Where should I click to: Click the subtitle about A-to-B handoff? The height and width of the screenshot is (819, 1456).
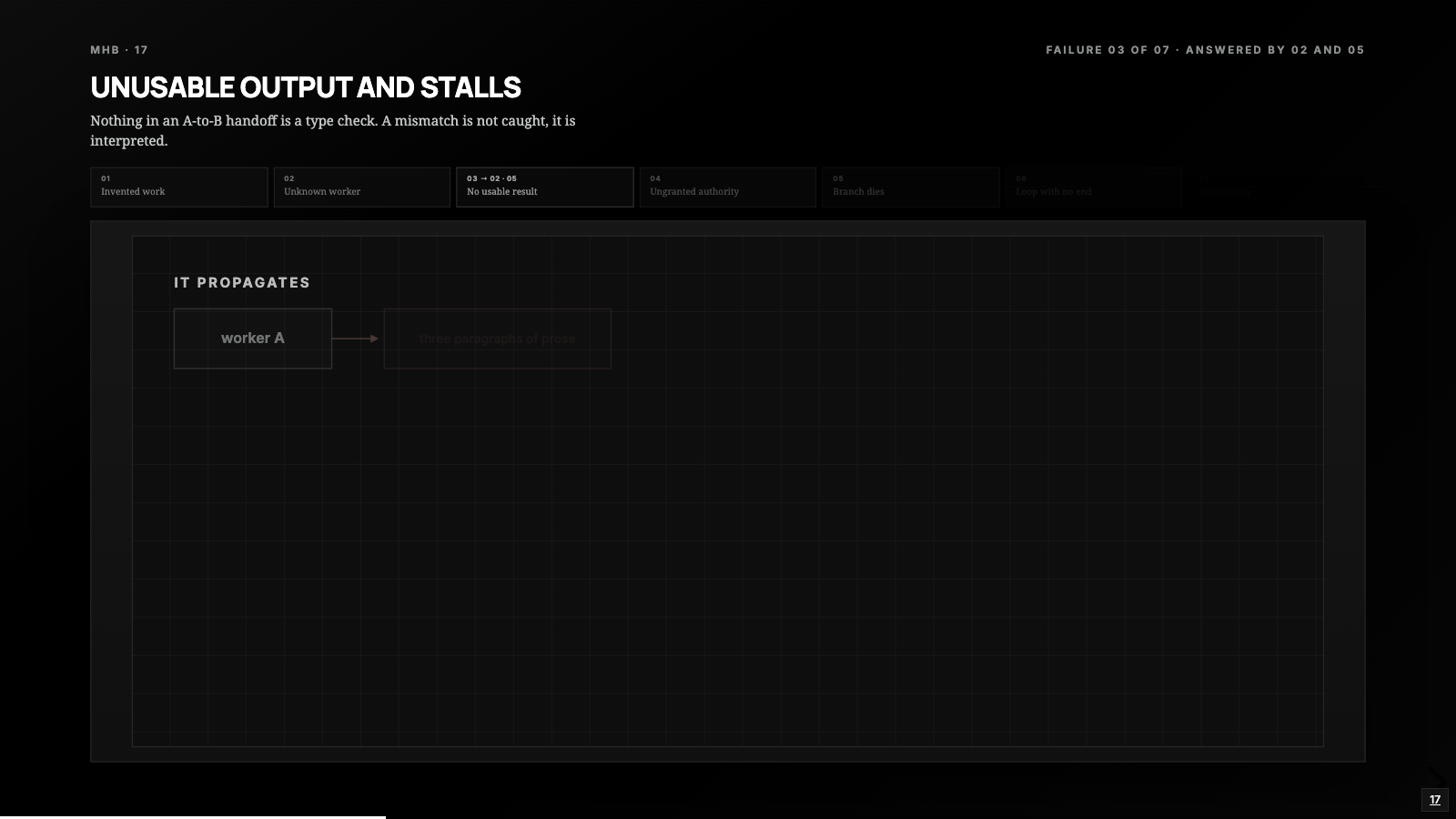click(333, 130)
